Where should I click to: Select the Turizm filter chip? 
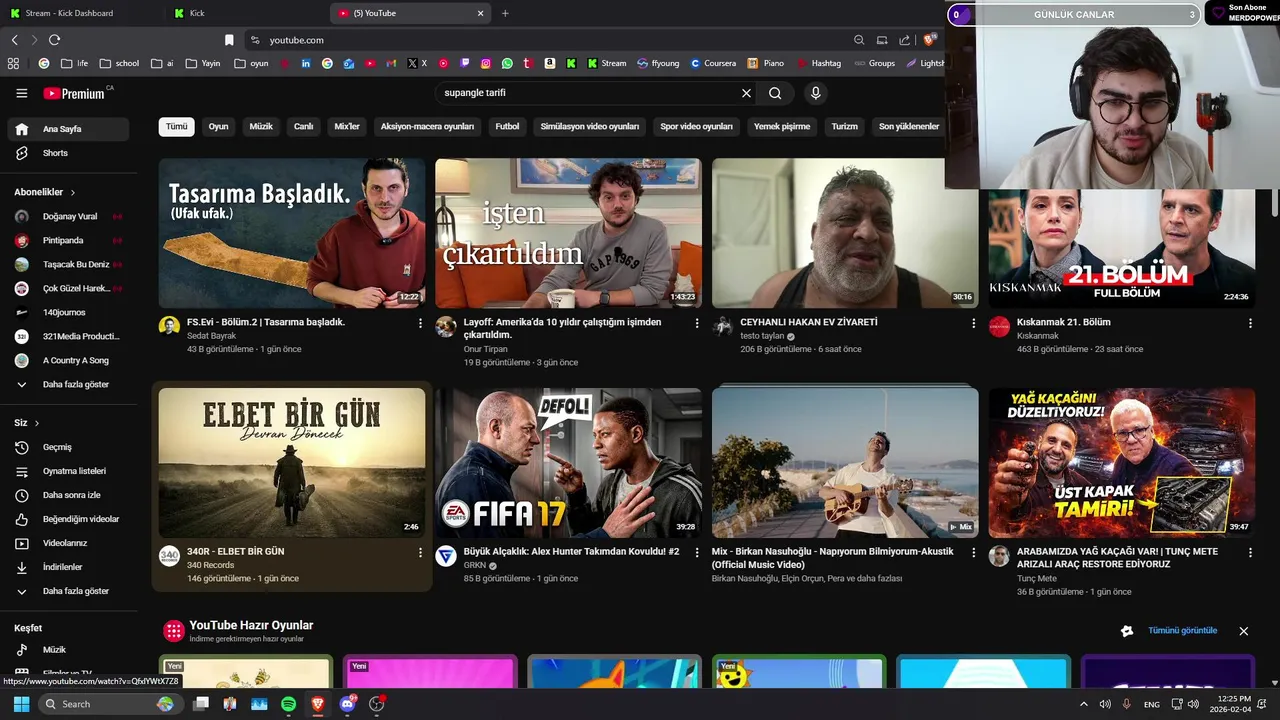845,127
